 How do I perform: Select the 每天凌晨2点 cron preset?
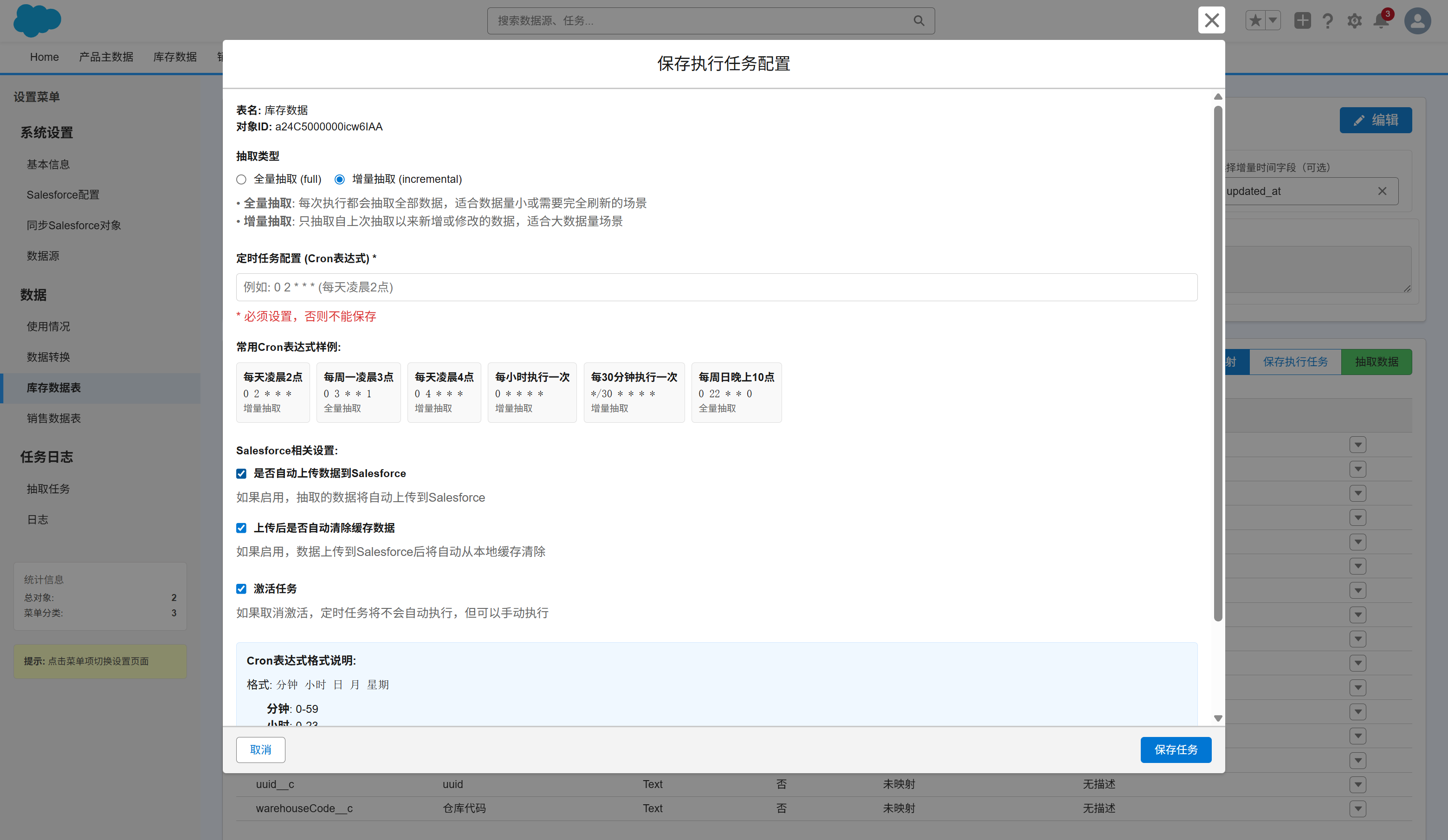click(273, 393)
